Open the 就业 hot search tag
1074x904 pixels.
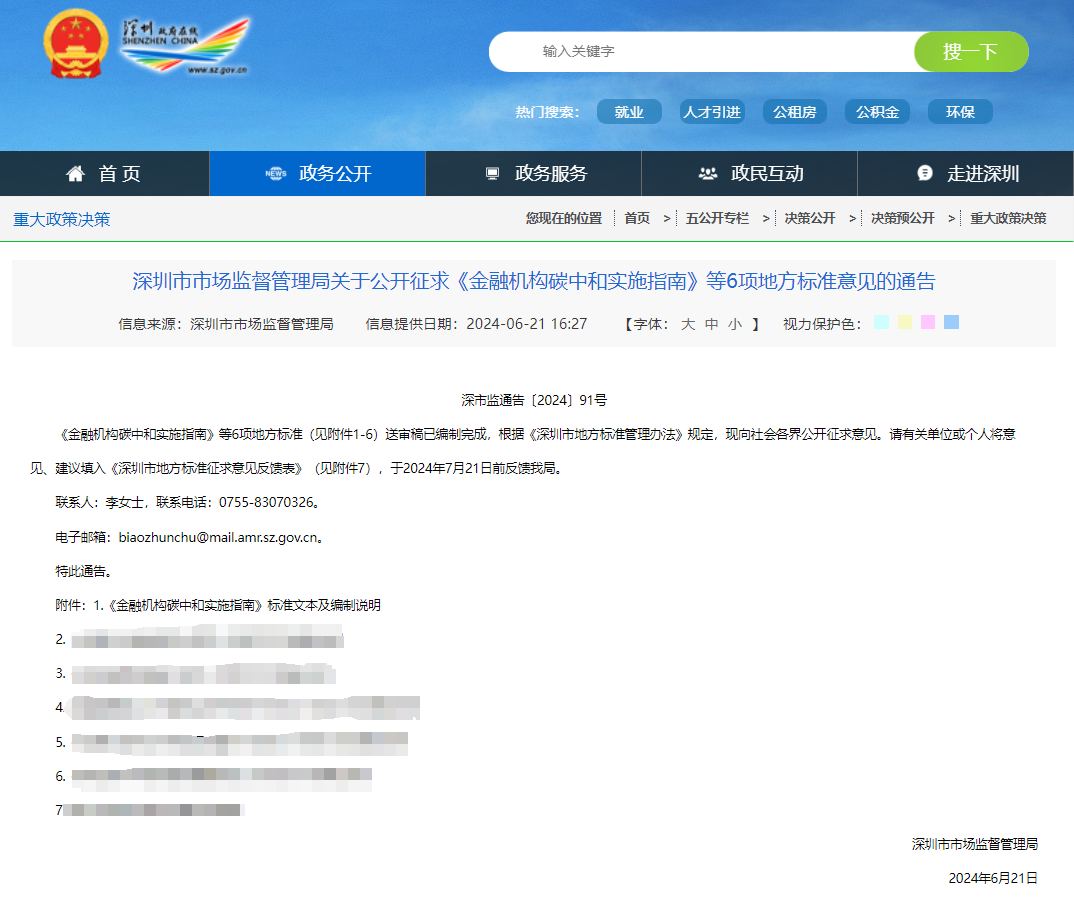click(629, 111)
